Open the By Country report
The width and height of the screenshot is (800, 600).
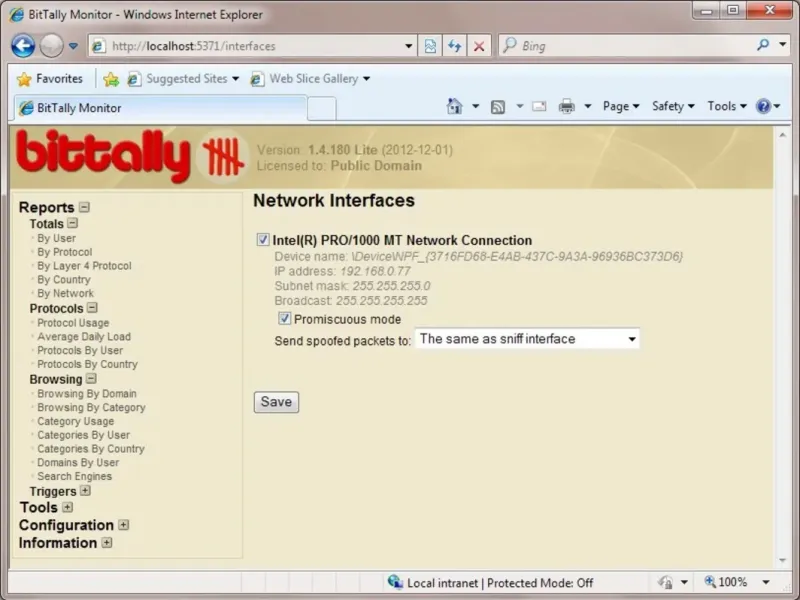[64, 280]
